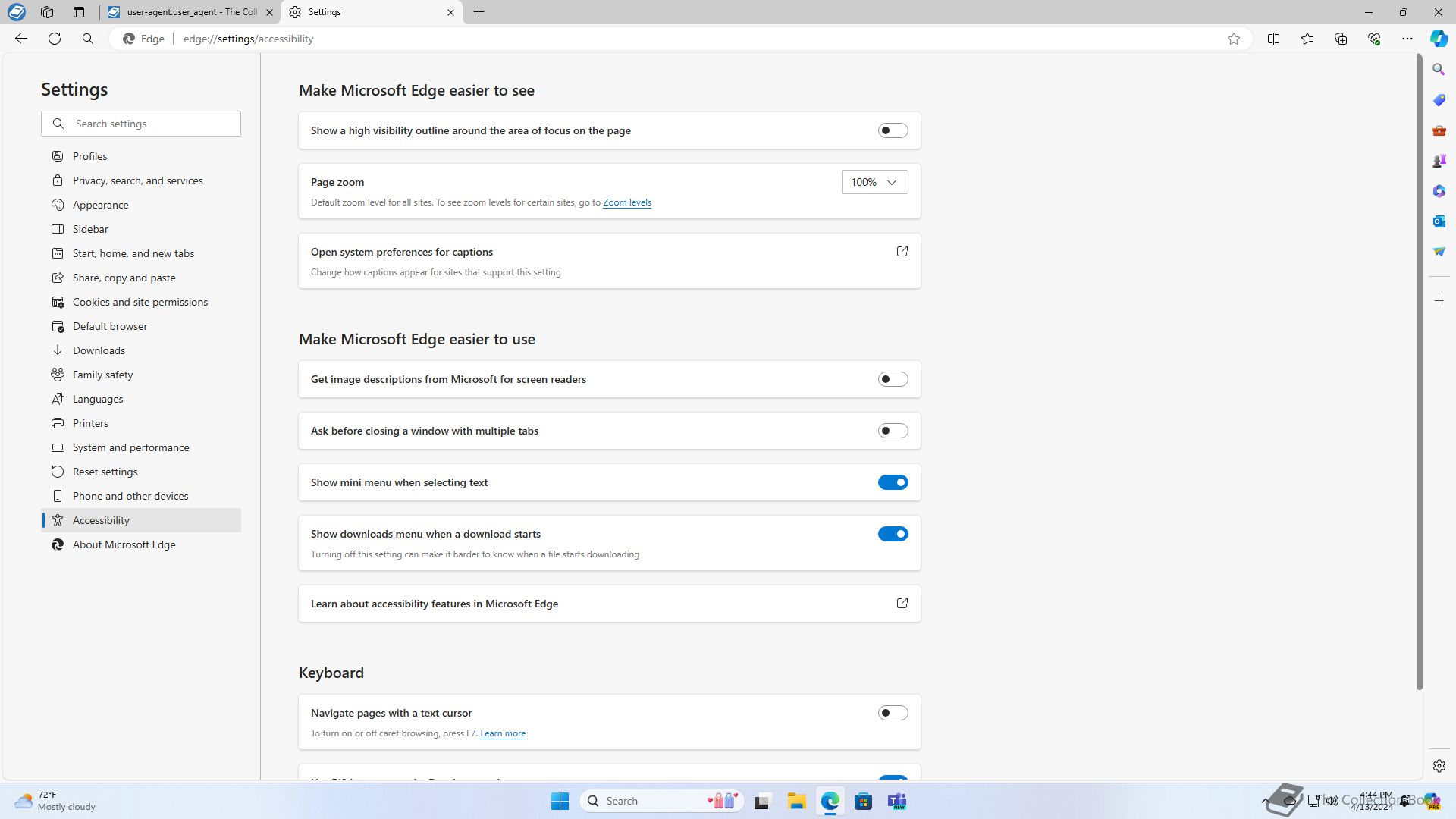This screenshot has height=819, width=1456.
Task: Open Downloads settings section
Action: [141, 350]
